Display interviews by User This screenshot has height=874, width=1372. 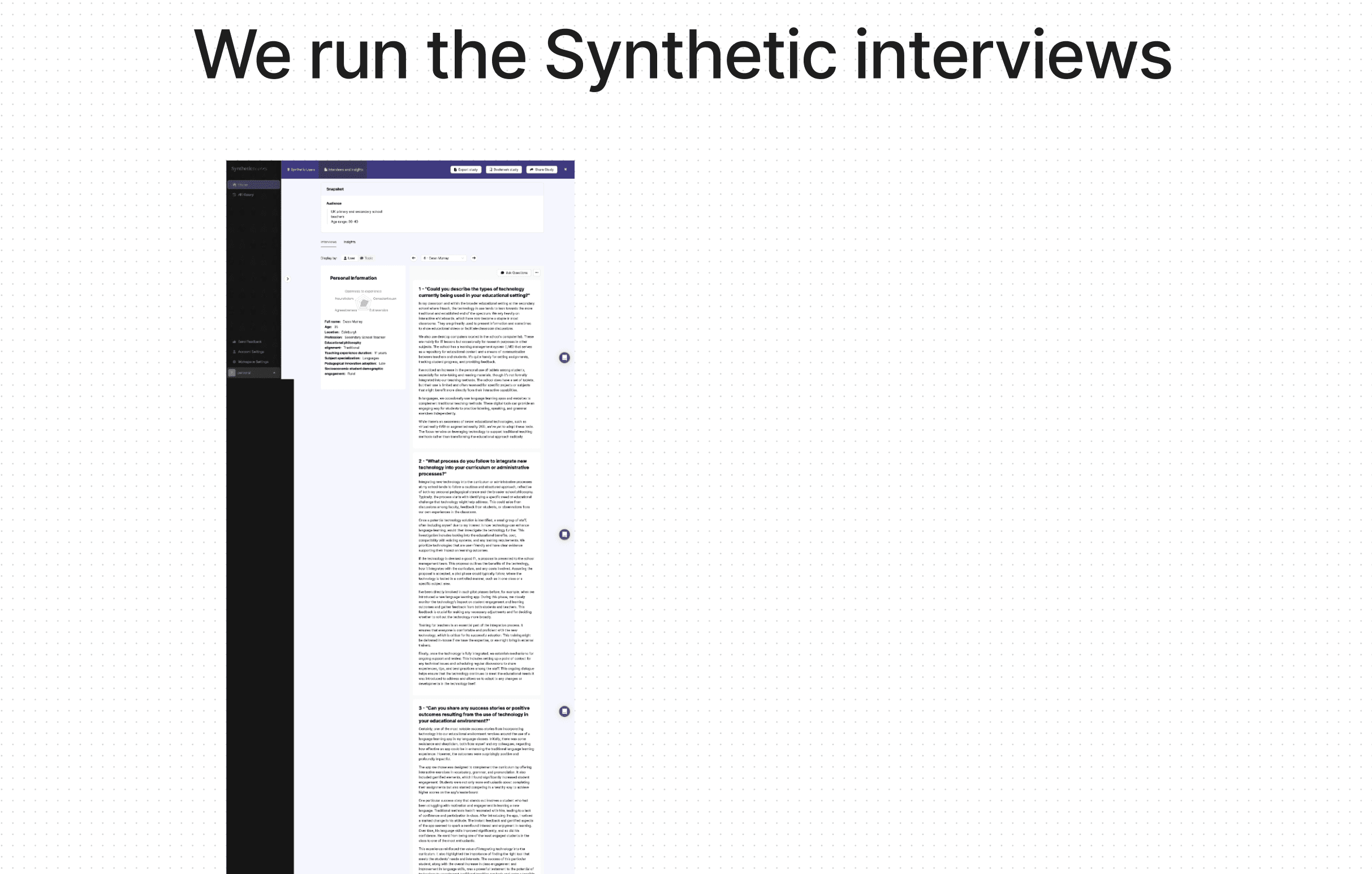pyautogui.click(x=350, y=258)
